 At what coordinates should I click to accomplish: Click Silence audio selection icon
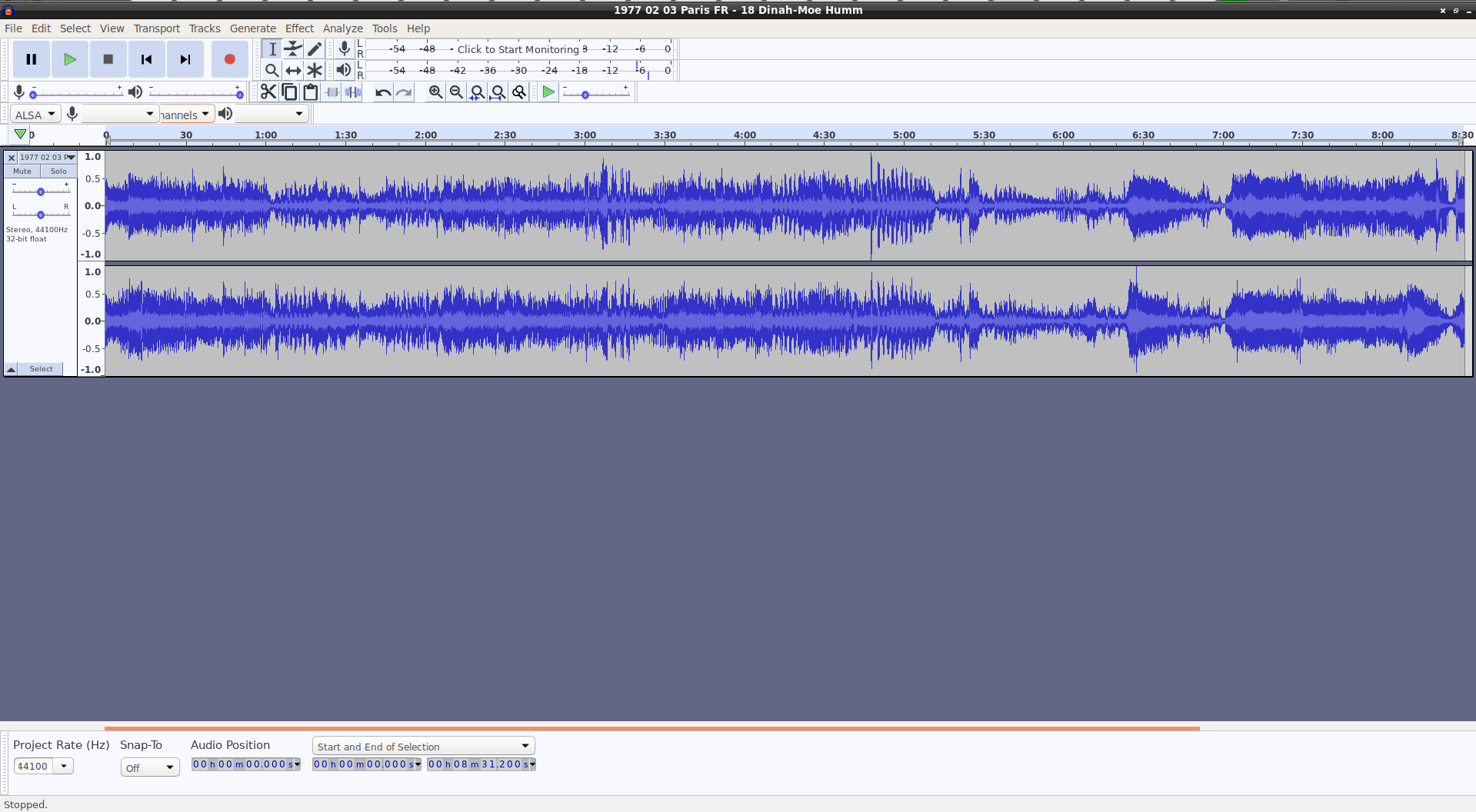pyautogui.click(x=353, y=92)
